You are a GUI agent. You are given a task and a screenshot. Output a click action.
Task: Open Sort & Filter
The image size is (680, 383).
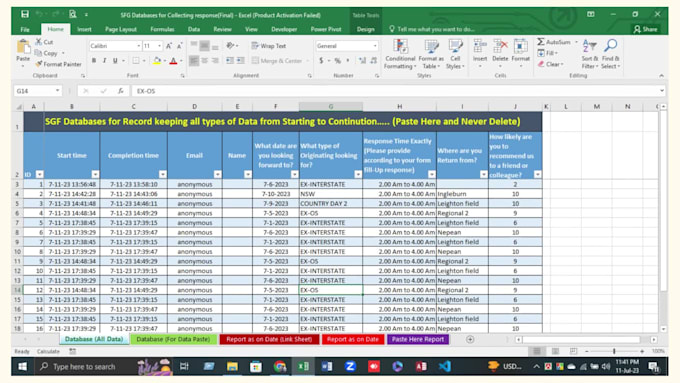pyautogui.click(x=589, y=54)
